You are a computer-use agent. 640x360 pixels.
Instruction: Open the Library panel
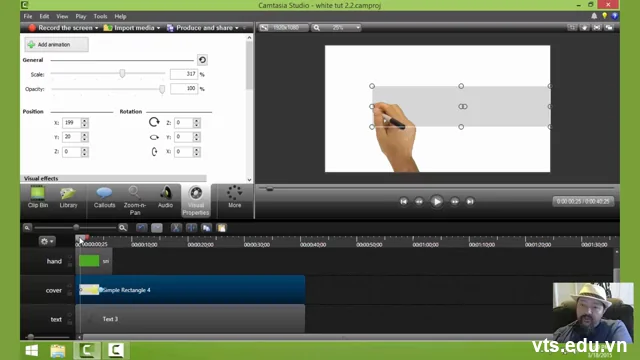pyautogui.click(x=68, y=197)
